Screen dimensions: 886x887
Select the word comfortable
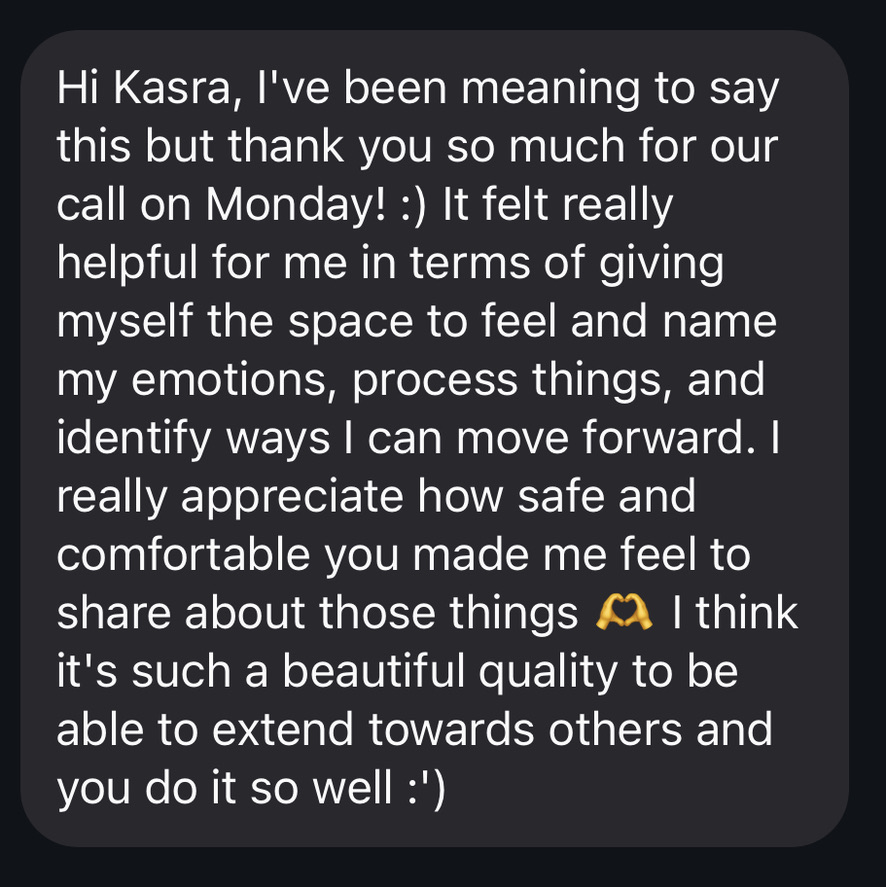[x=183, y=554]
